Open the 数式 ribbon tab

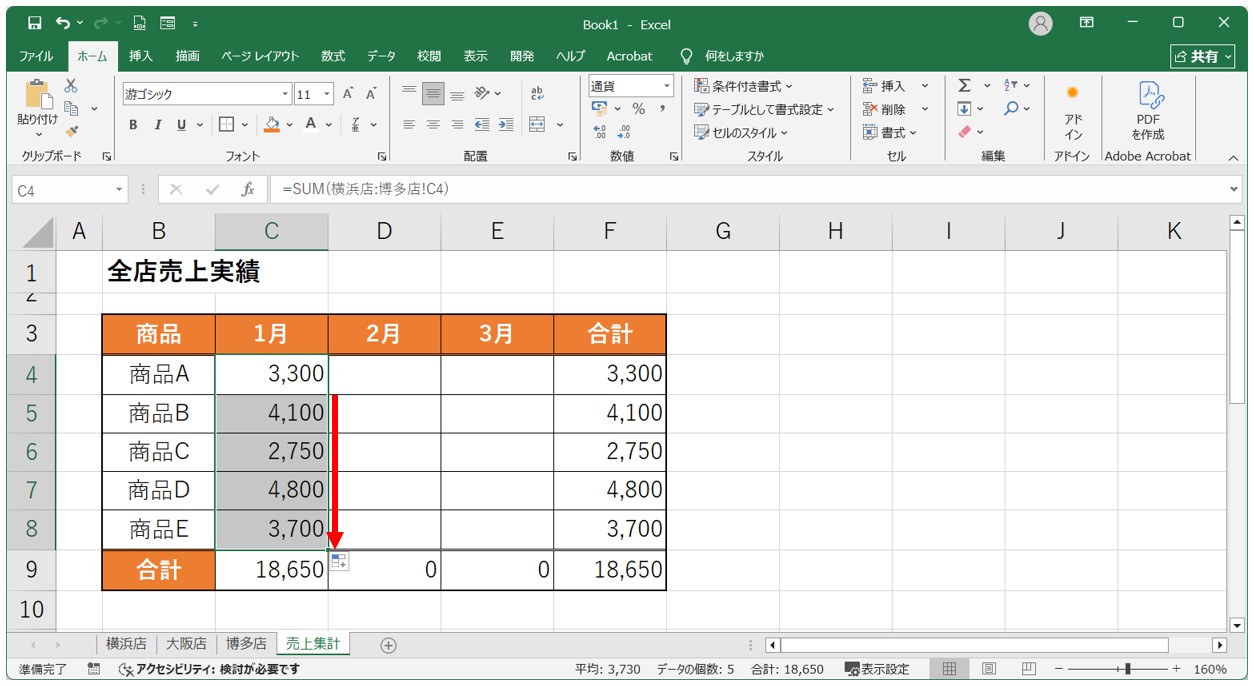point(333,56)
